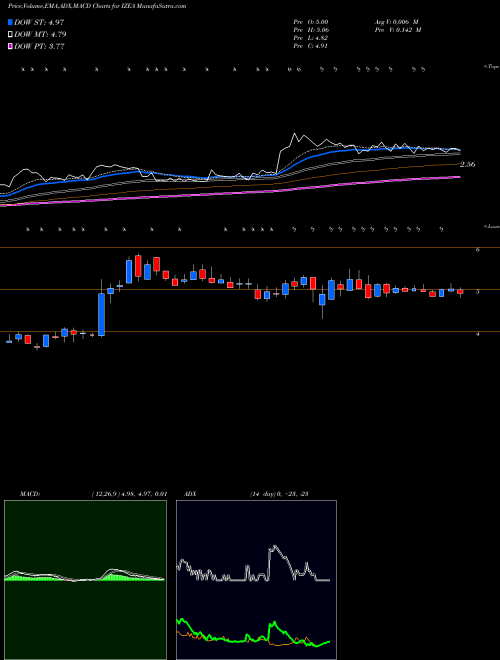Click the blue DOW ST legend swatch
This screenshot has height=660, width=500.
(x=11, y=22)
